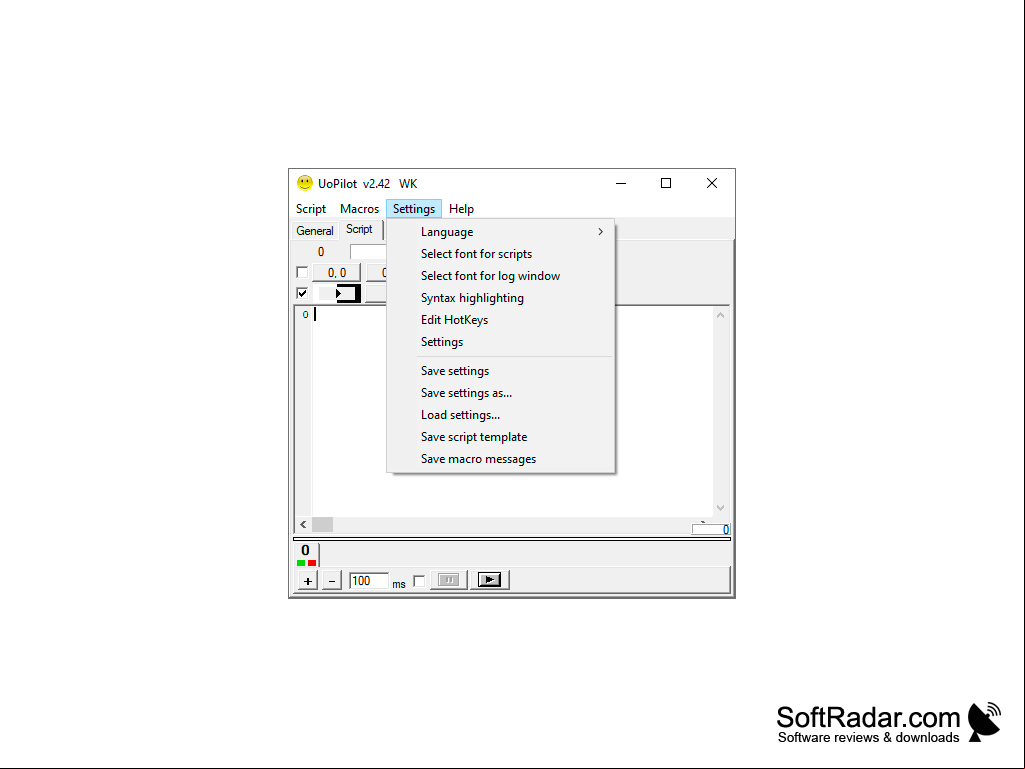1025x769 pixels.
Task: Expand the Language submenu arrow
Action: [600, 231]
